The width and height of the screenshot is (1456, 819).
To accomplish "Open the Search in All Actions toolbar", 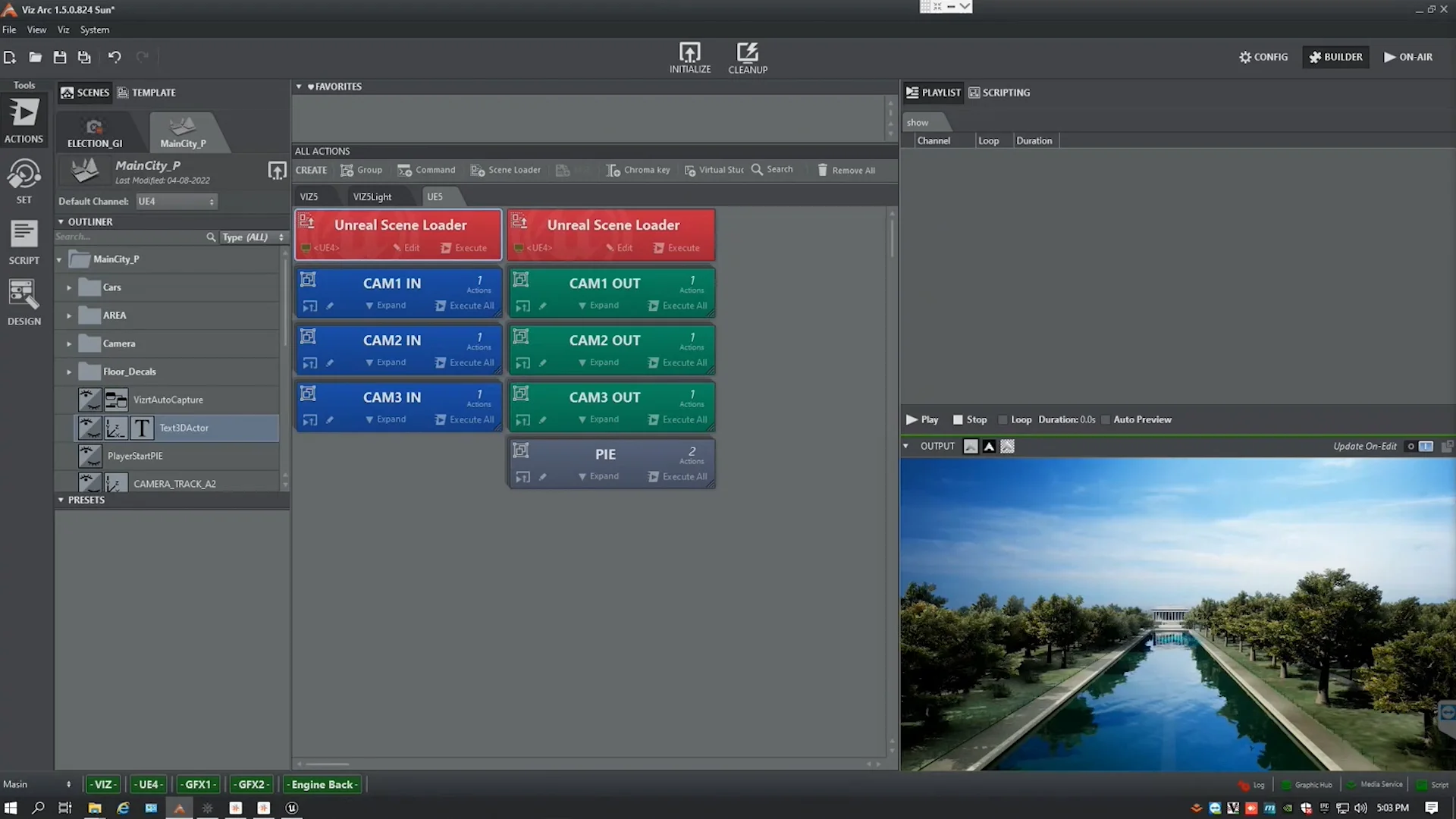I will 772,170.
